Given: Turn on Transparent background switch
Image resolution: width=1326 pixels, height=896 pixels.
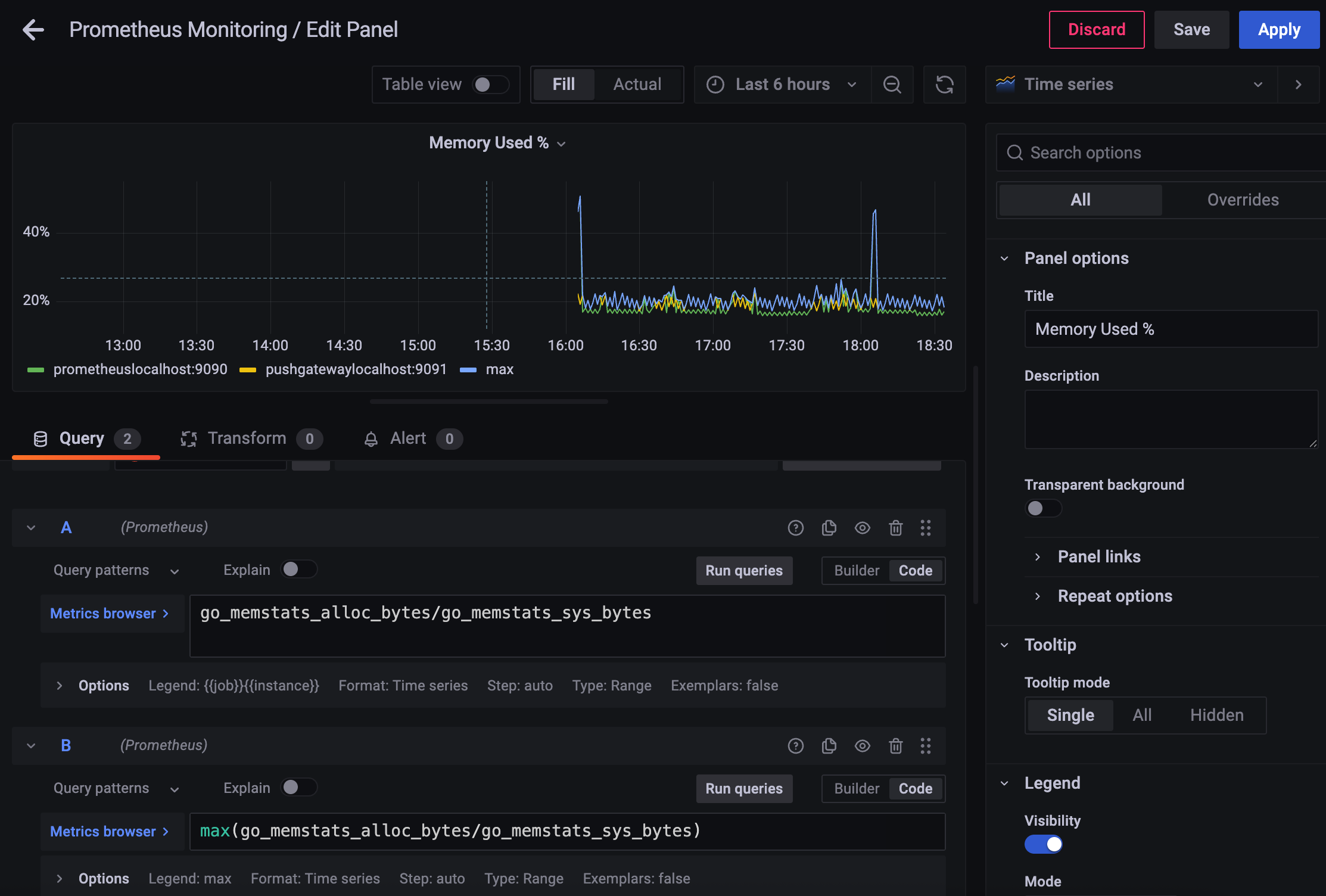Looking at the screenshot, I should 1042,508.
